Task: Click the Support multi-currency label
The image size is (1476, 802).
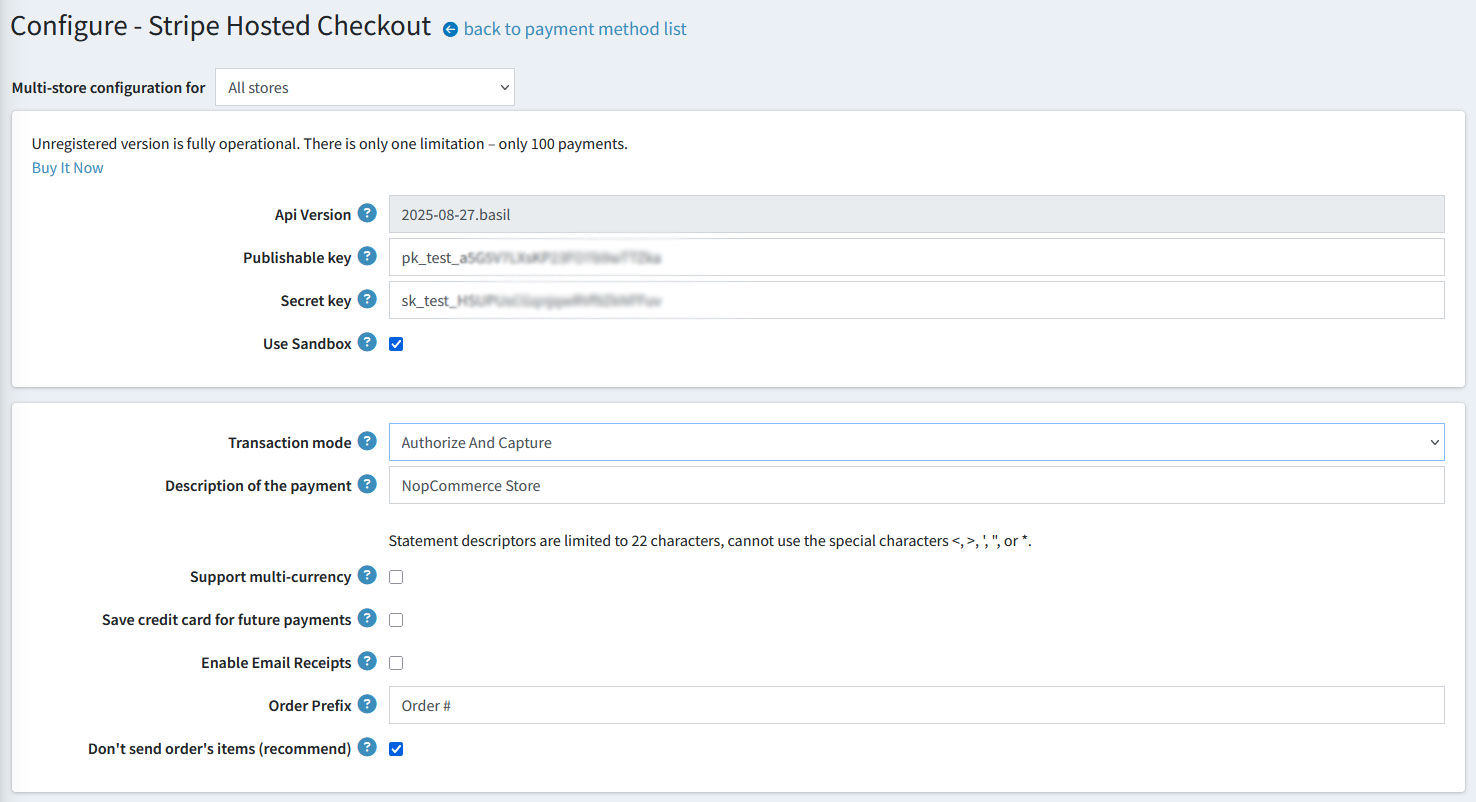Action: [x=271, y=577]
